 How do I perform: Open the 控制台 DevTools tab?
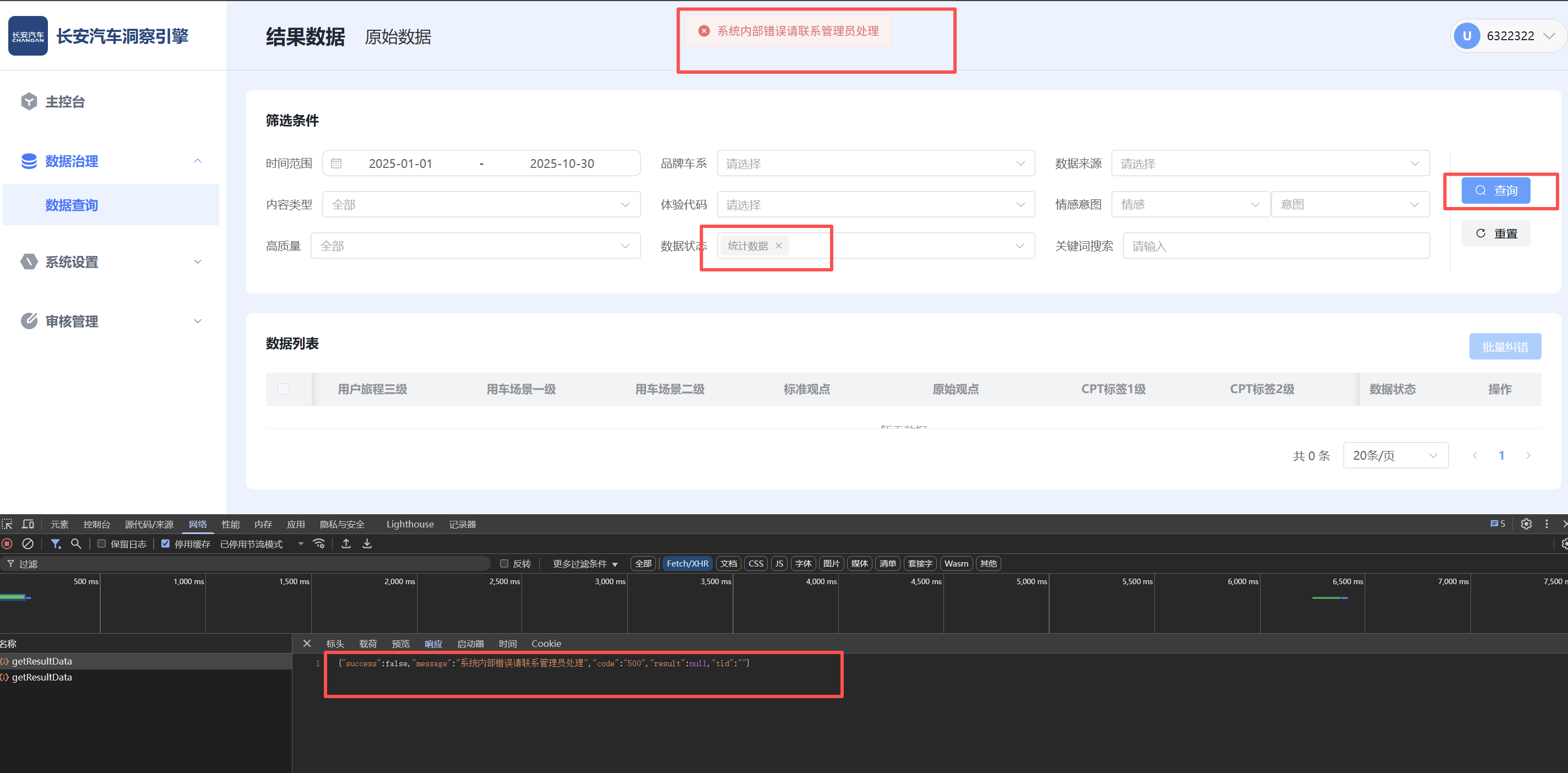(x=97, y=524)
